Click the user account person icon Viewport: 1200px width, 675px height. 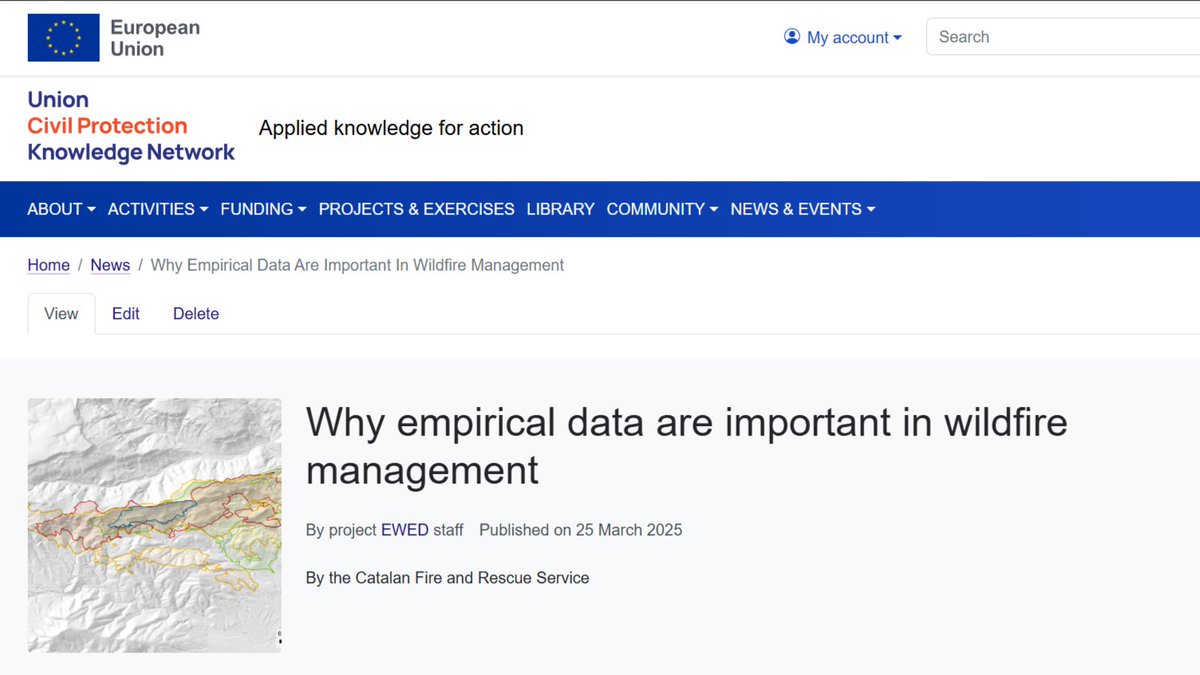click(792, 37)
